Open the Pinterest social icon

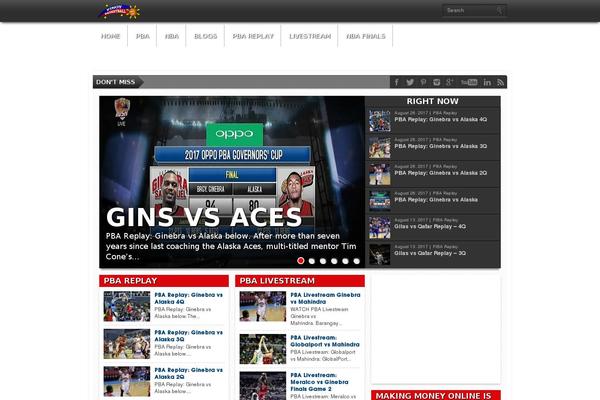point(423,82)
